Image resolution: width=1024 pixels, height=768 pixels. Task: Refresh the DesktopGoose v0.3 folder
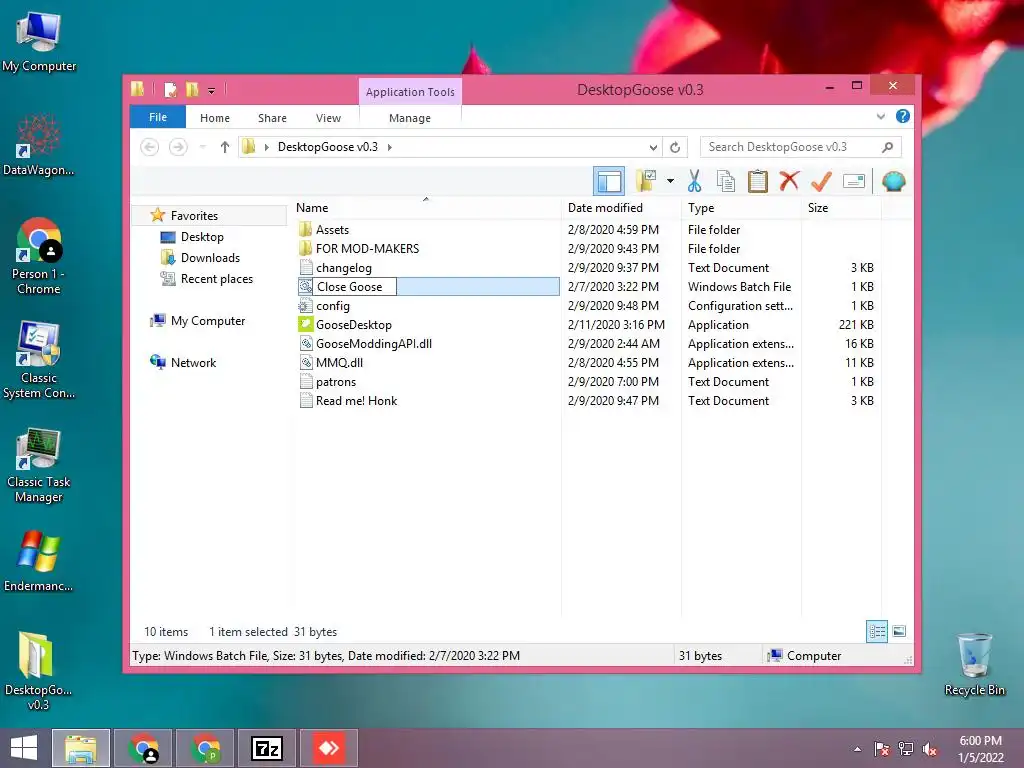(x=675, y=148)
